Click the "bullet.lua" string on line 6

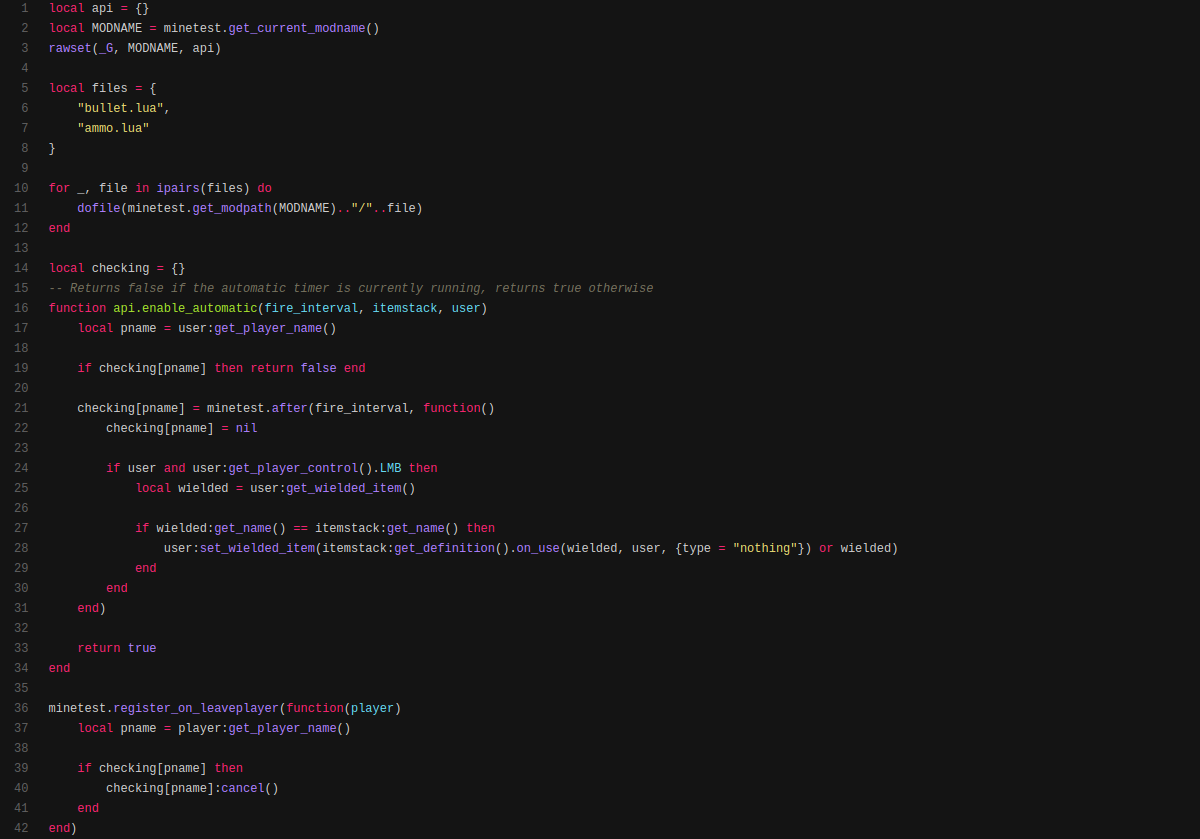coord(120,108)
